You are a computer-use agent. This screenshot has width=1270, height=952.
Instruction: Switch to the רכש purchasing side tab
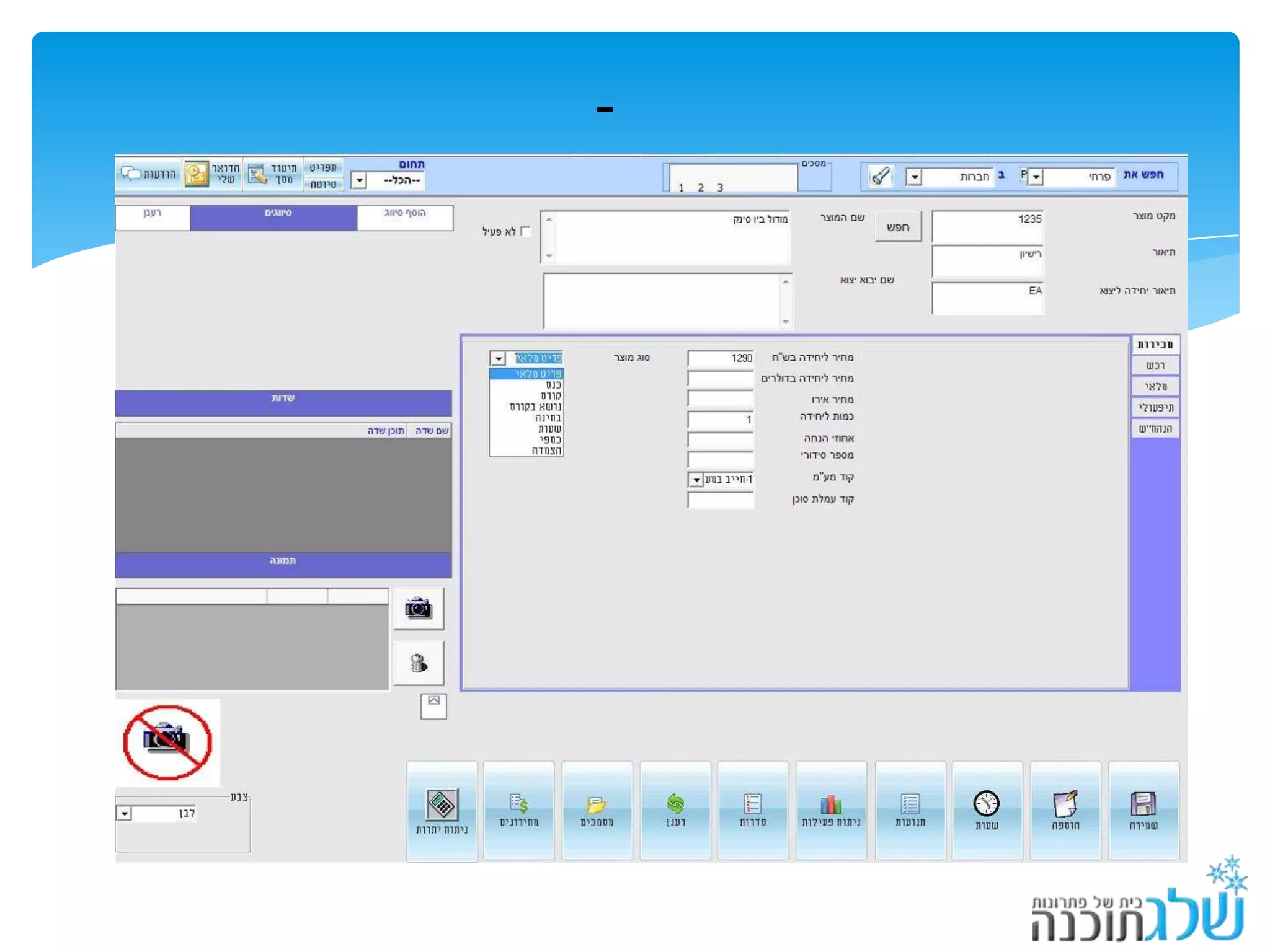[1155, 366]
